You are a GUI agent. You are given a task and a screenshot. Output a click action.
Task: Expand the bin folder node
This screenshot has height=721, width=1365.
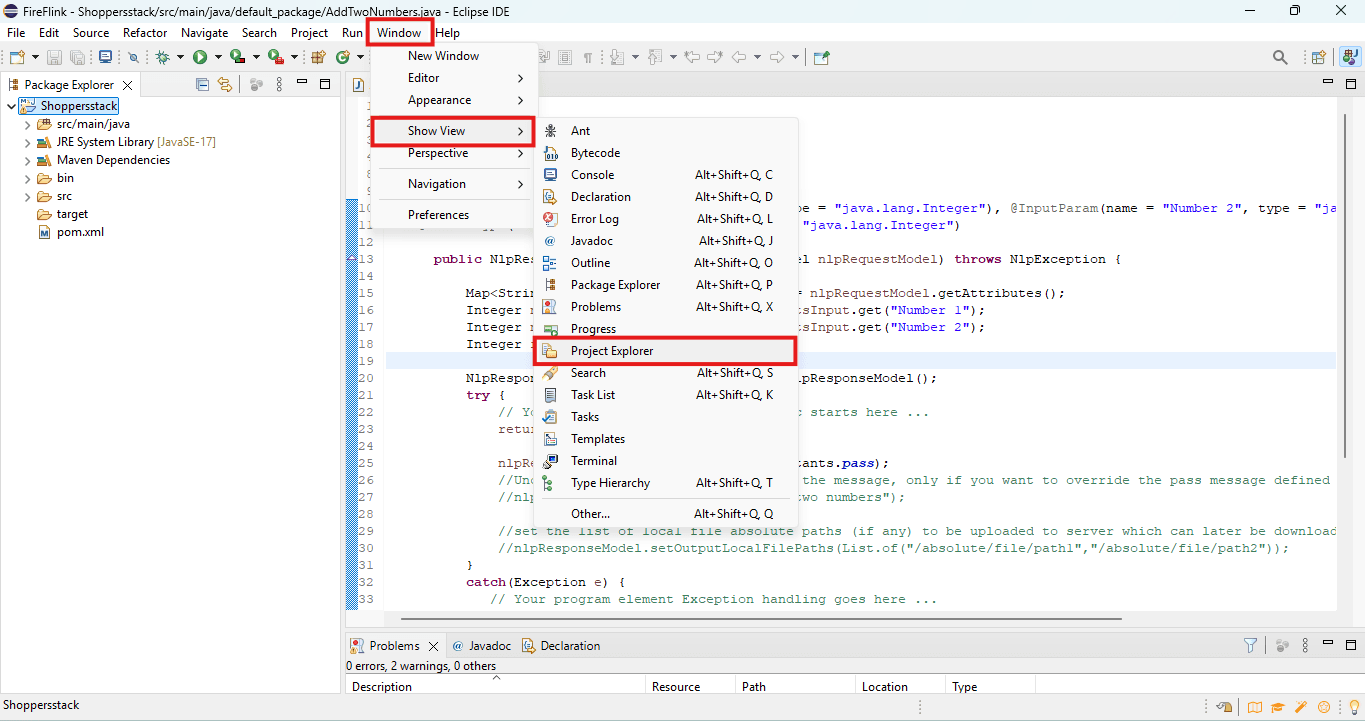[x=27, y=178]
